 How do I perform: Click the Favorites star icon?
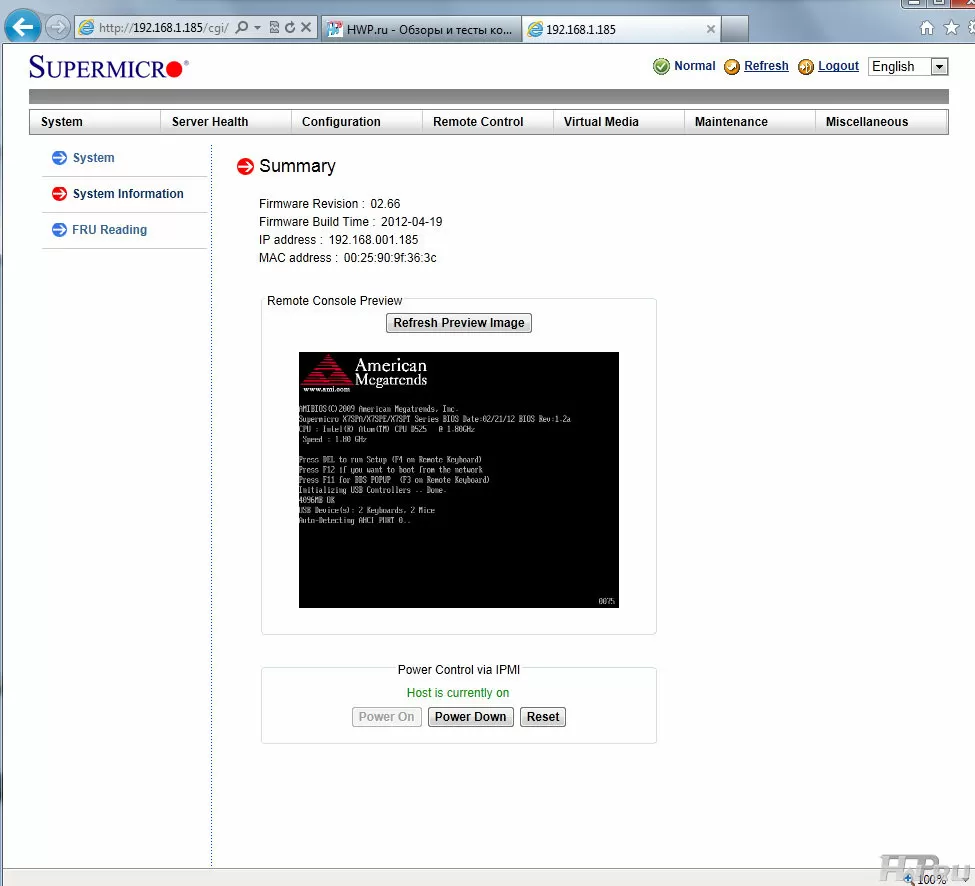(951, 28)
